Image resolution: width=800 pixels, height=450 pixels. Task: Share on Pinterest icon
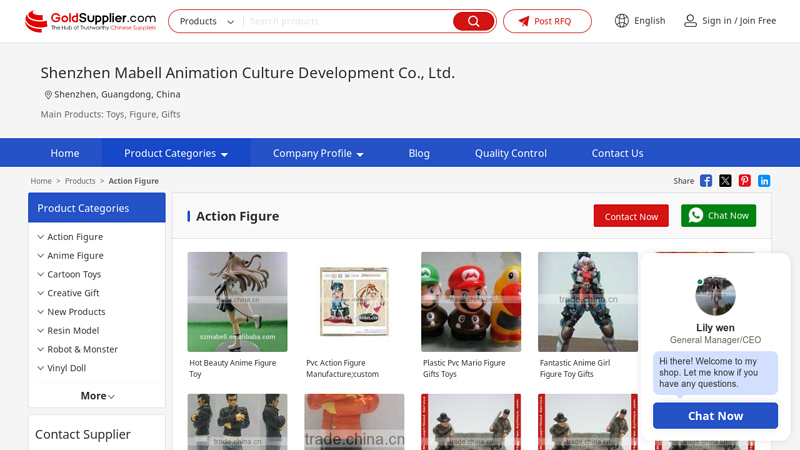(x=744, y=181)
